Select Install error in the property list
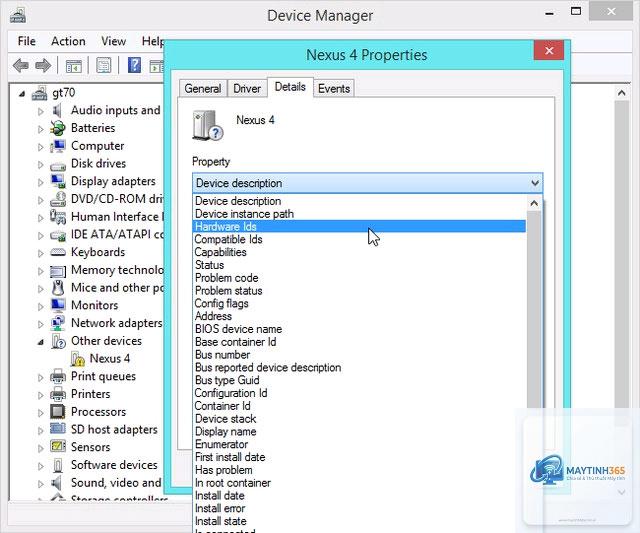This screenshot has width=640, height=533. click(359, 508)
